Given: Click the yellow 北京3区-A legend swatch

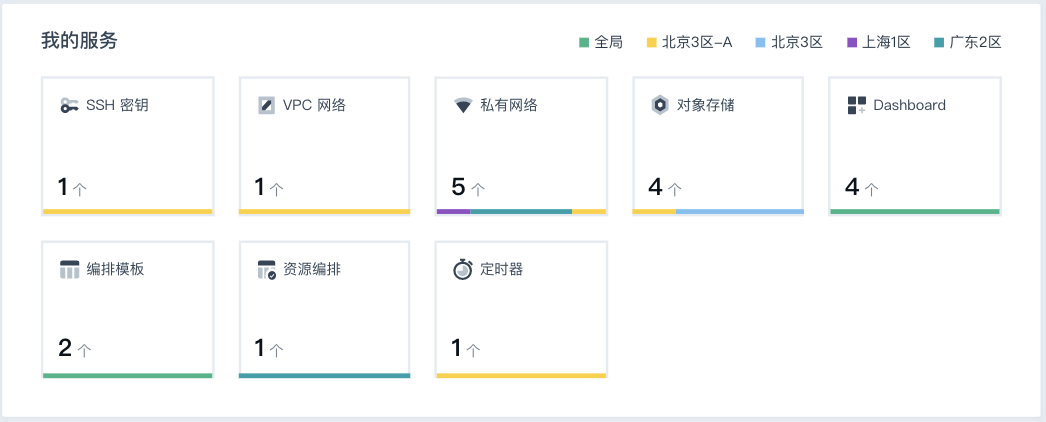Looking at the screenshot, I should tap(651, 42).
